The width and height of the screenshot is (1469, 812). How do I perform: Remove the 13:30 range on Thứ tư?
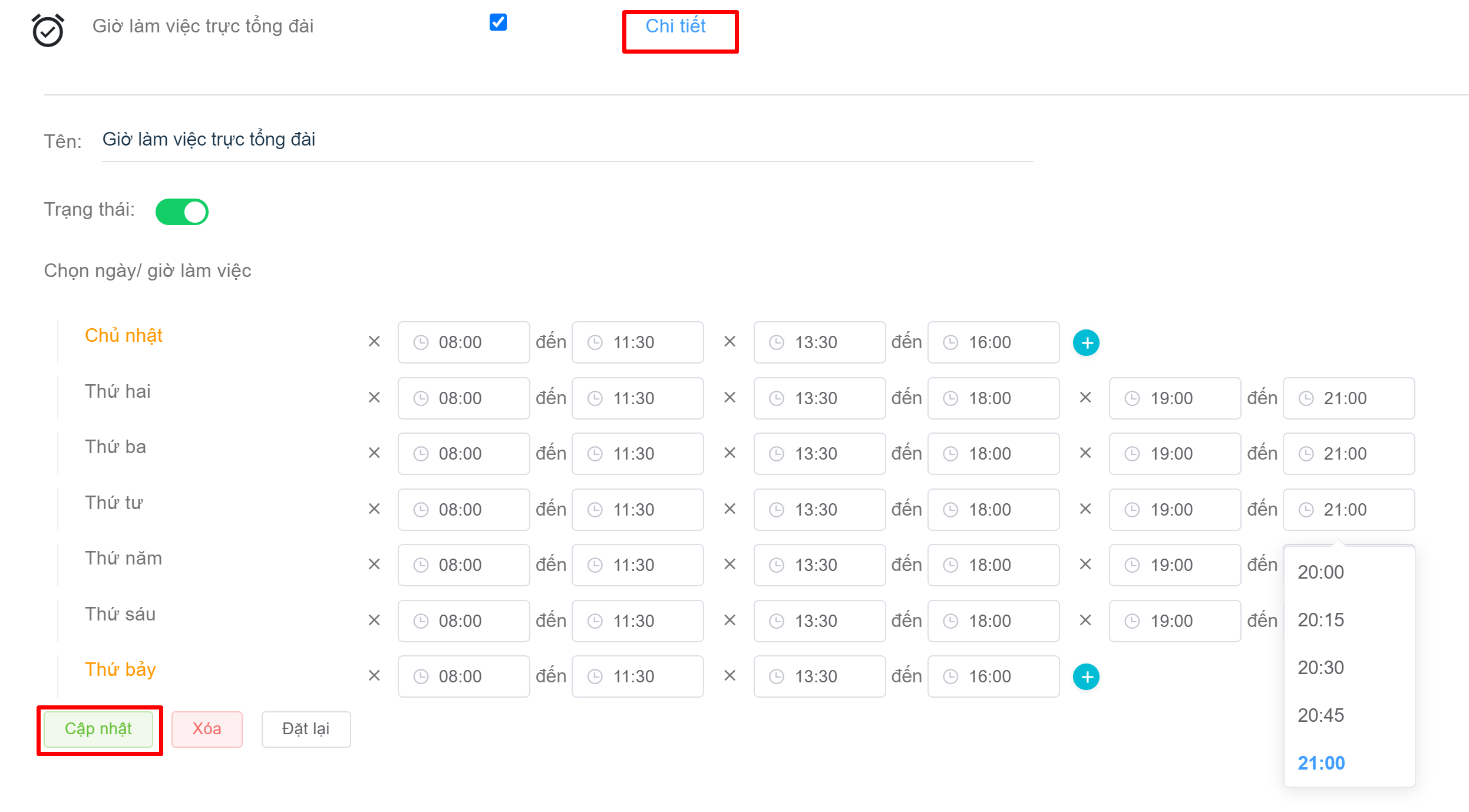pos(729,509)
